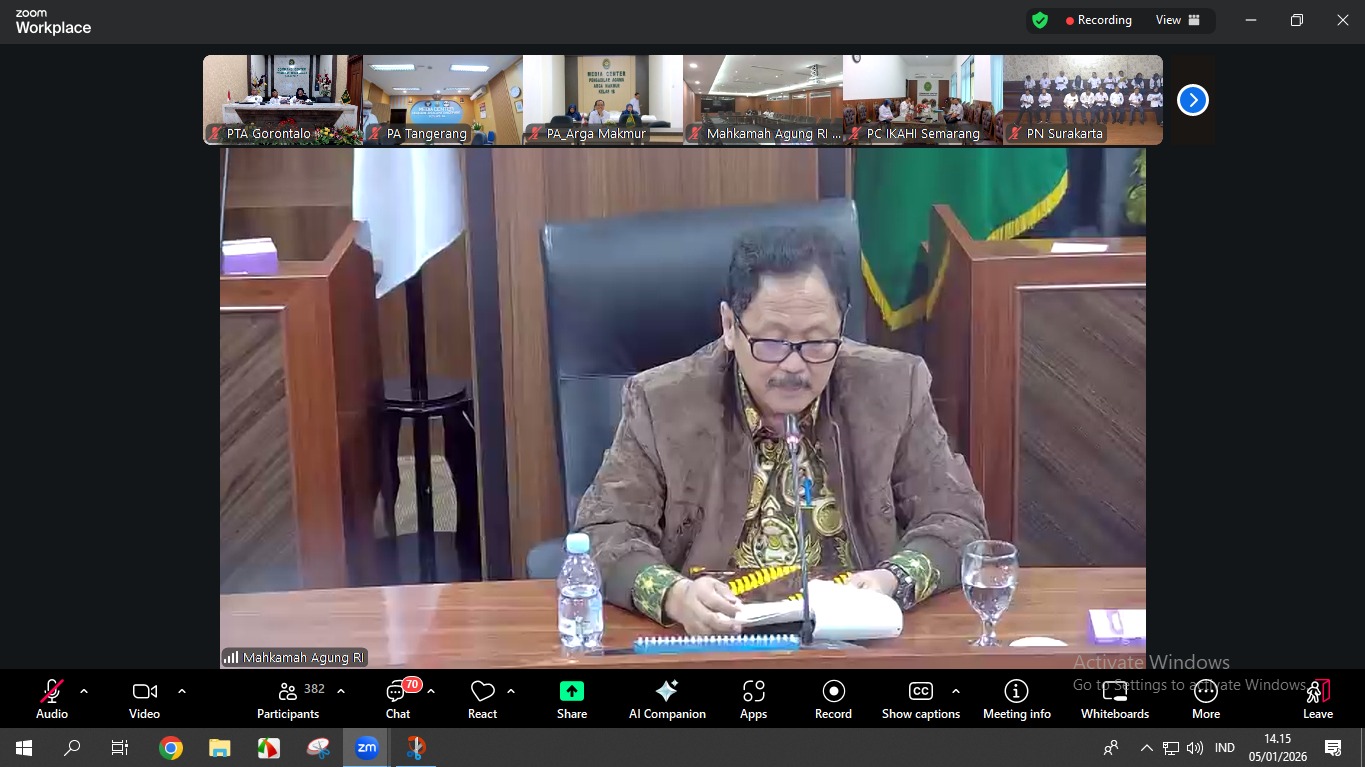Click the Share screen icon
Image resolution: width=1365 pixels, height=767 pixels.
click(x=572, y=699)
